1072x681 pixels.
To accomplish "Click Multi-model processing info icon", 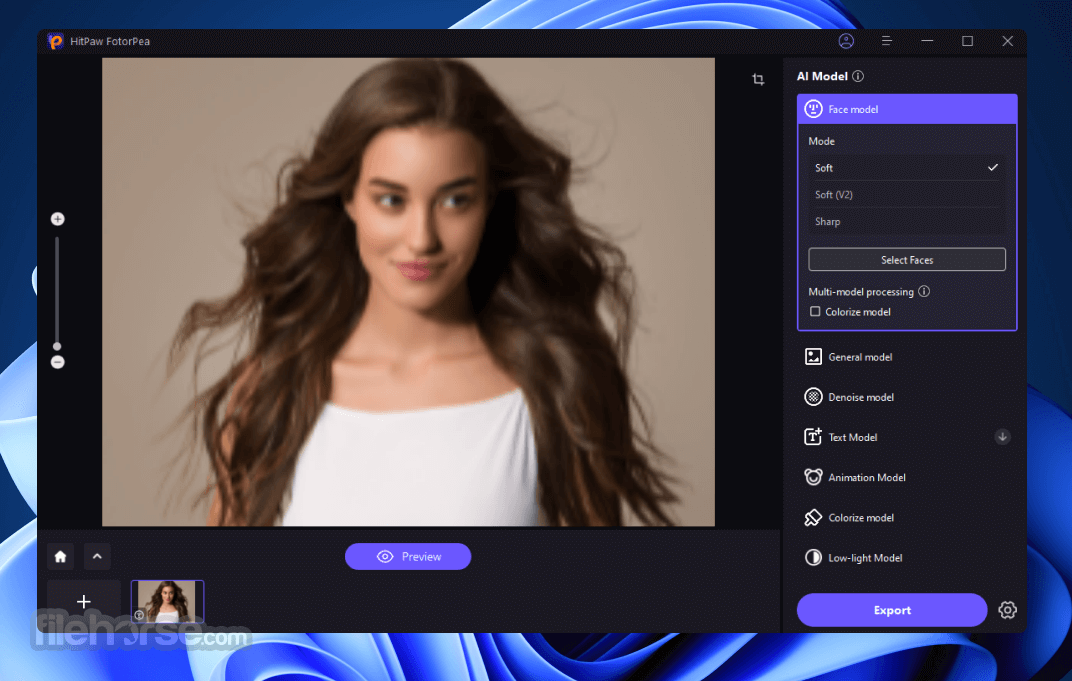I will click(x=924, y=291).
